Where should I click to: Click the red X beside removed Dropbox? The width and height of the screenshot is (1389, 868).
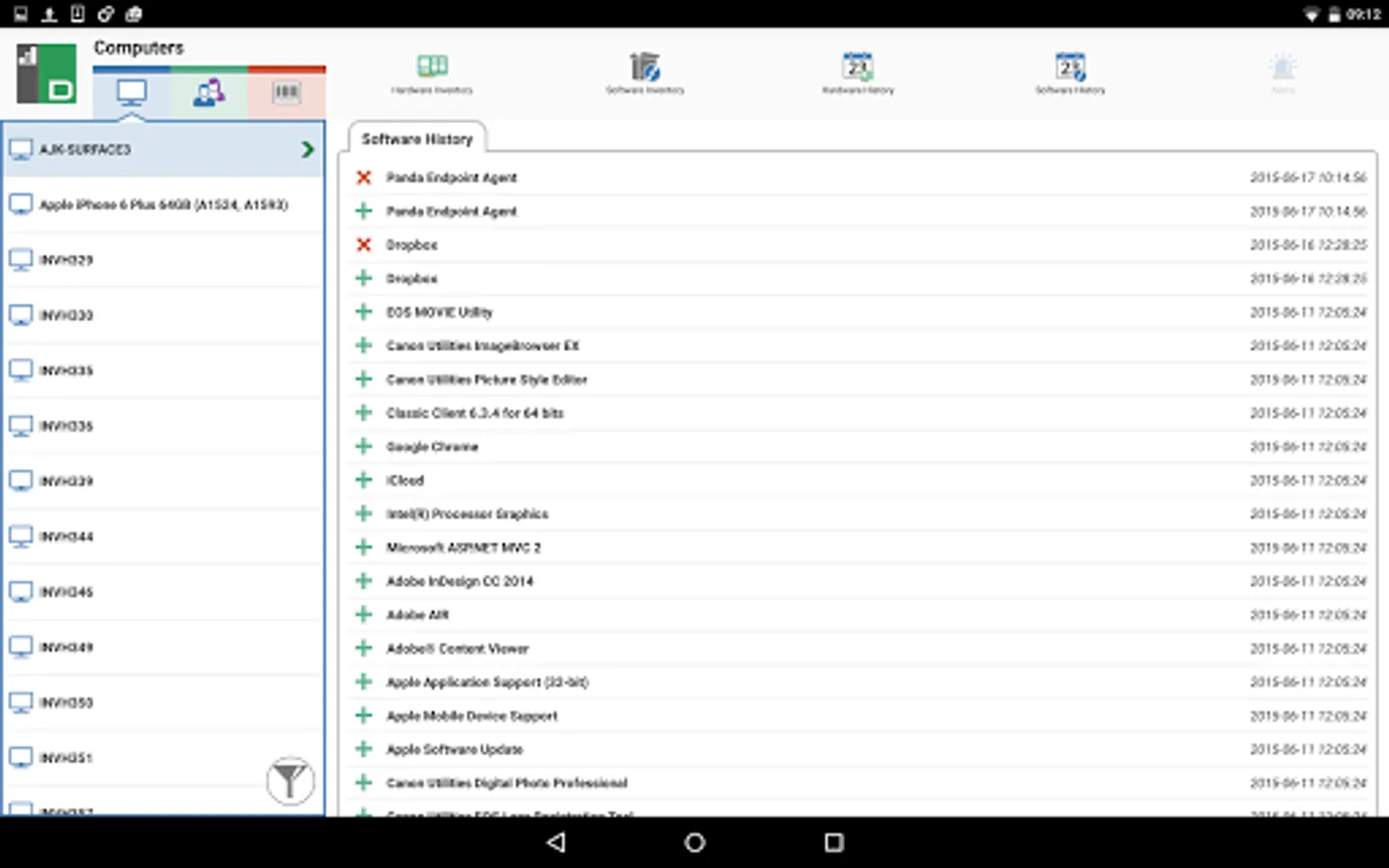364,244
